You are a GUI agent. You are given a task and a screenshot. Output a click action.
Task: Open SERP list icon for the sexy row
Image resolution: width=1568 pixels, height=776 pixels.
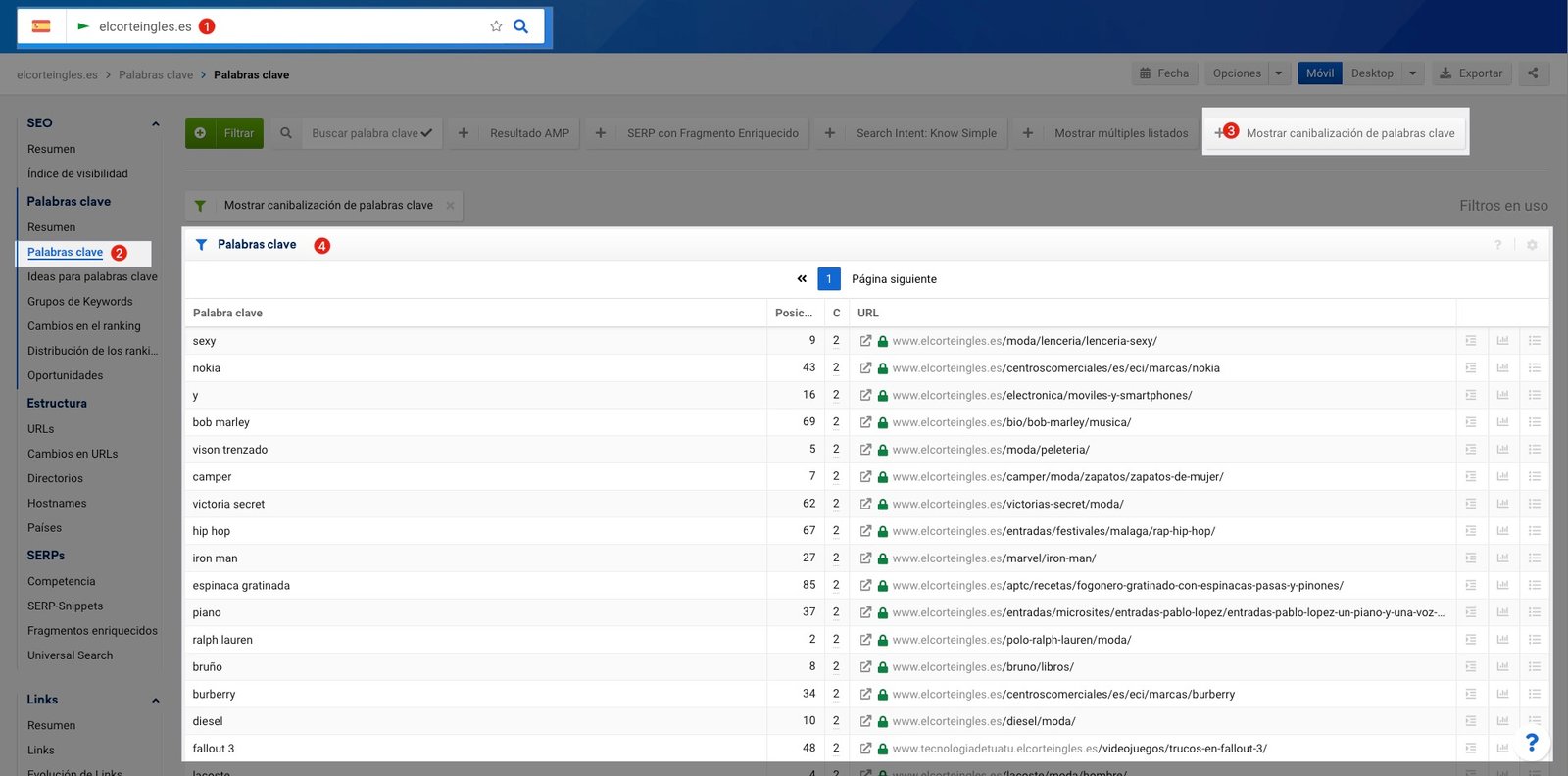point(1535,341)
